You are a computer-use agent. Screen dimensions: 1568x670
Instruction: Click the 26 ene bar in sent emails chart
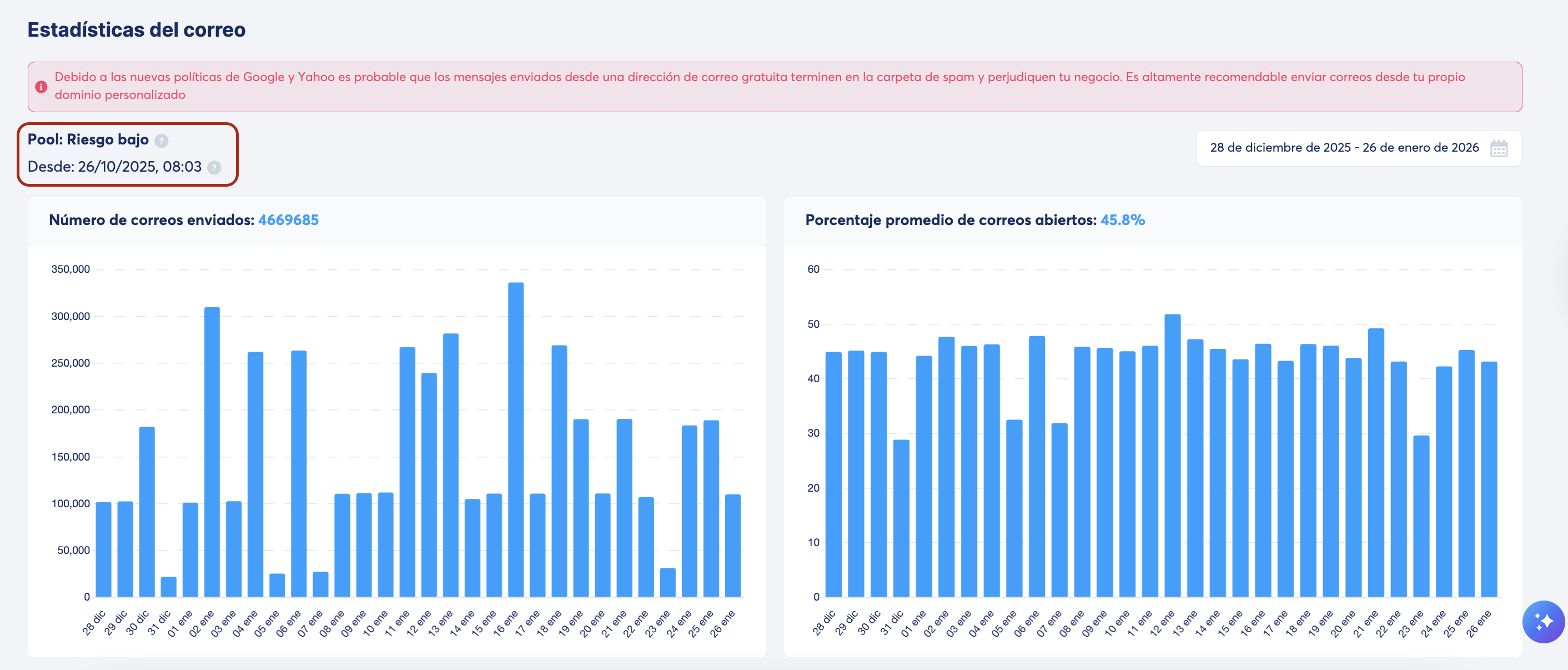pyautogui.click(x=732, y=545)
